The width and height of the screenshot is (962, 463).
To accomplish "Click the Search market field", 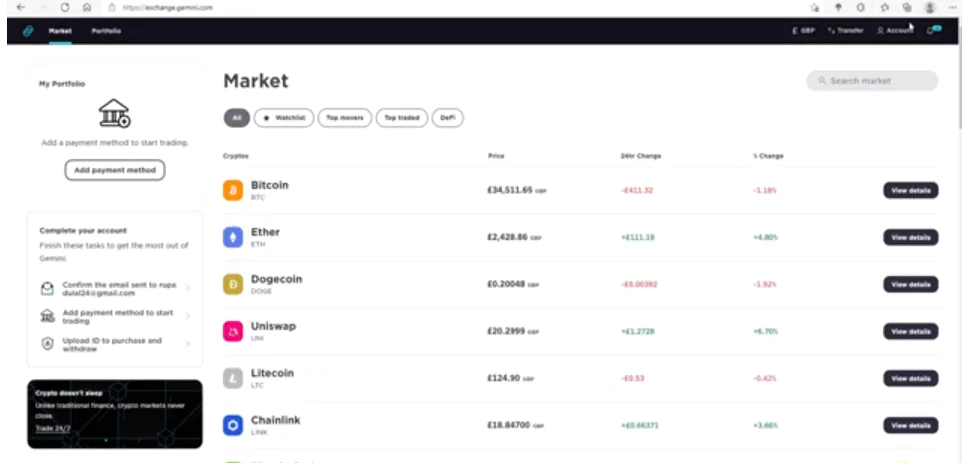I will 872,81.
